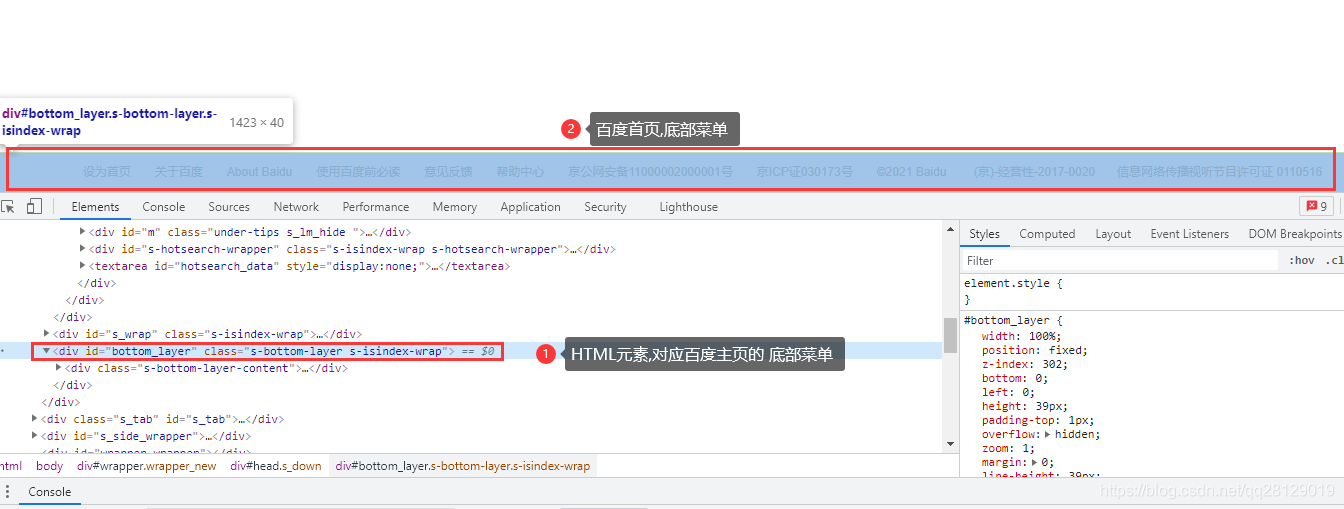The image size is (1344, 509).
Task: Select div#bottom_layer breadcrumb item
Action: click(463, 466)
